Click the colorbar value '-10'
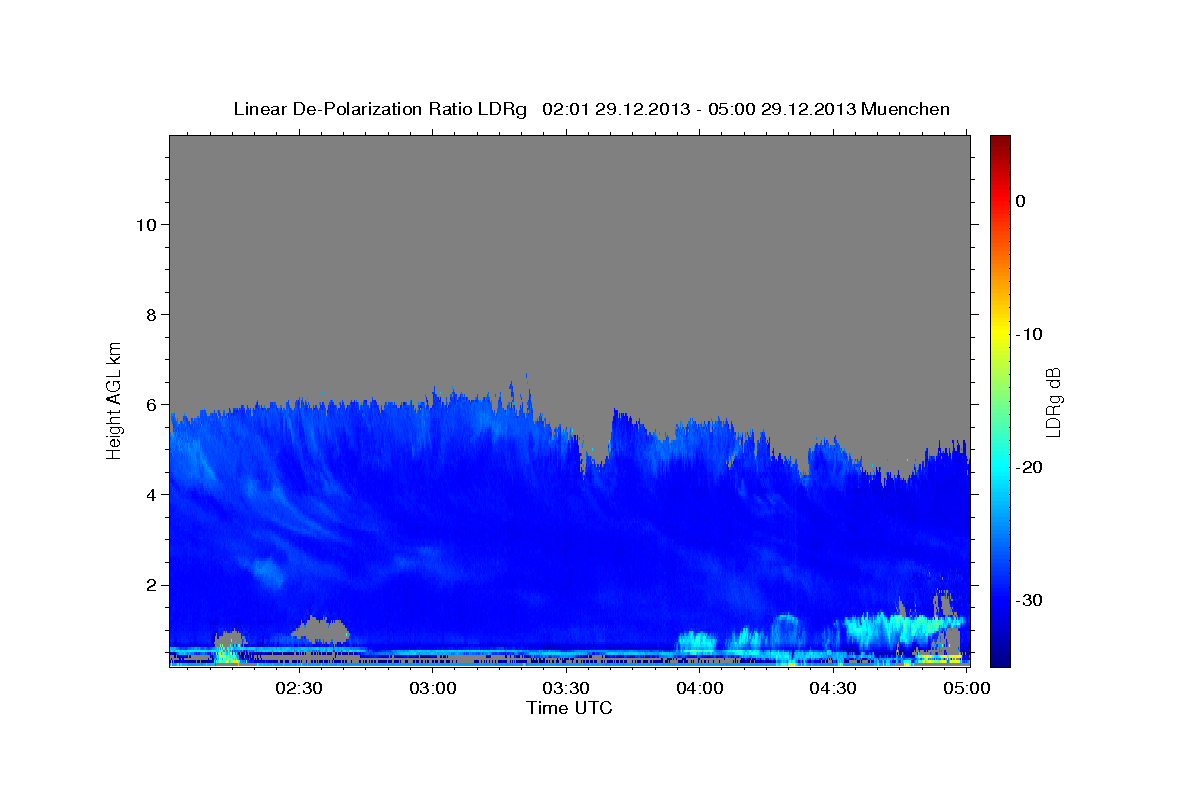1200x800 pixels. pyautogui.click(x=1030, y=334)
